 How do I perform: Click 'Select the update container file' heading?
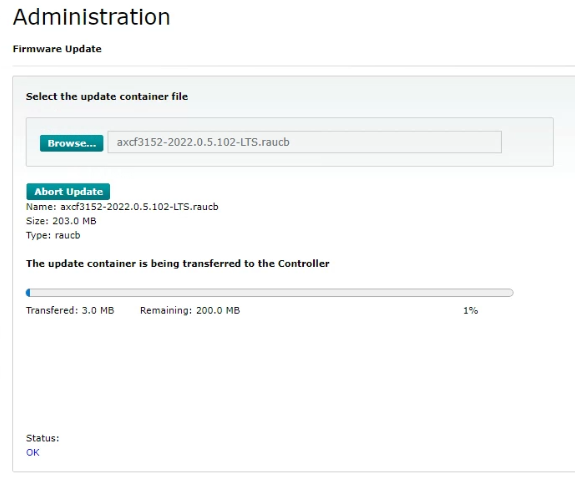(107, 96)
